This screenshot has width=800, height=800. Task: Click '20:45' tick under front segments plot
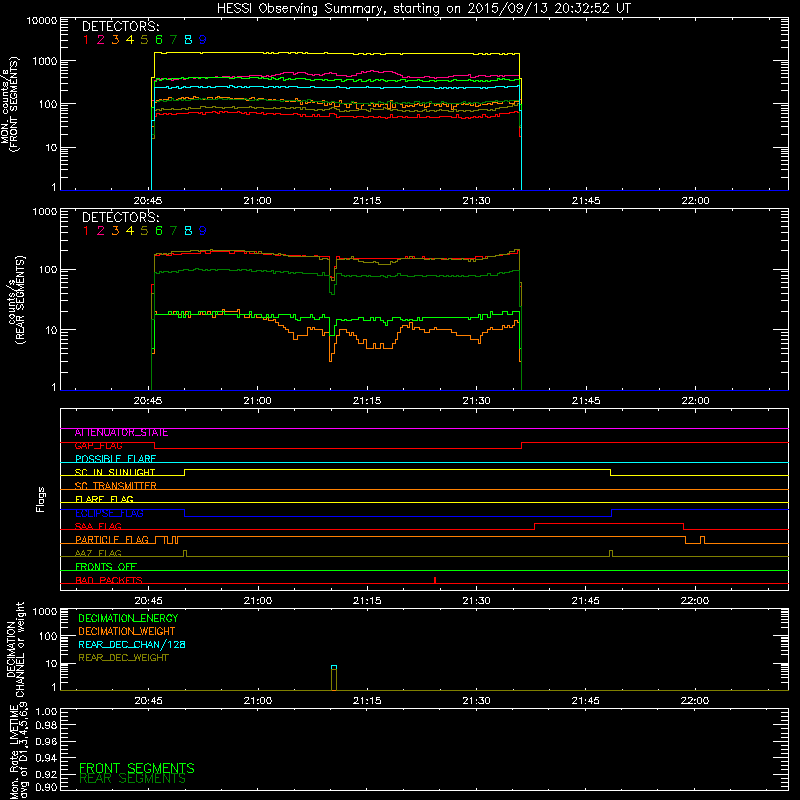pyautogui.click(x=148, y=201)
